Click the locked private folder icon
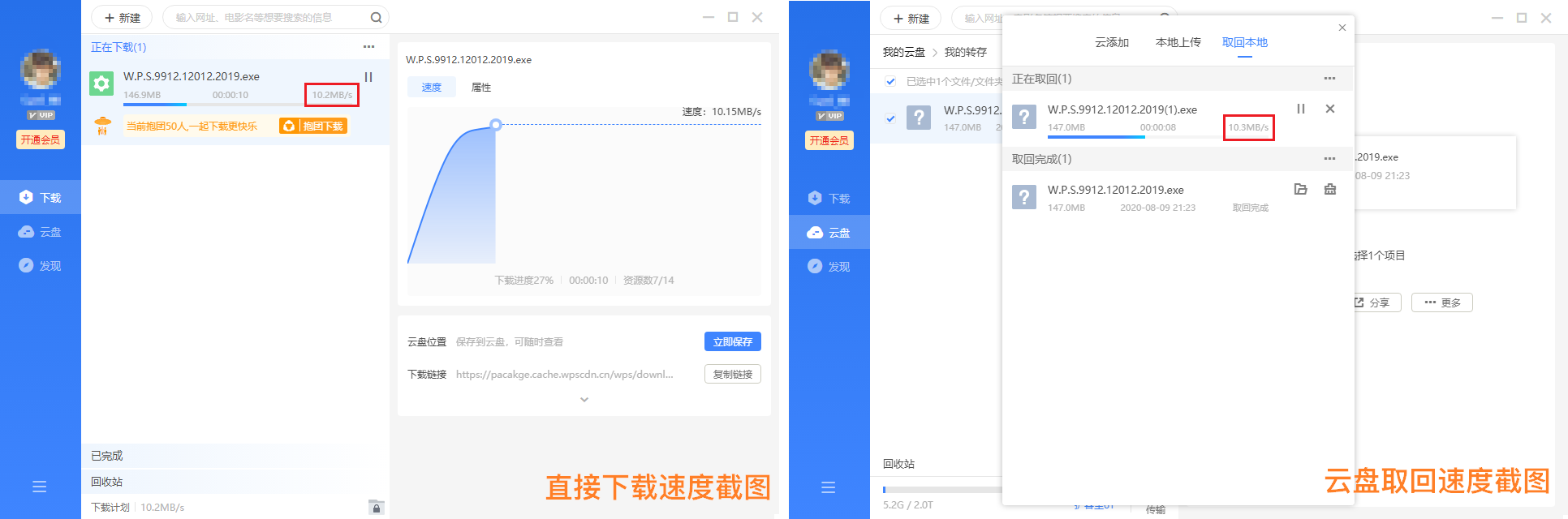 coord(376,508)
